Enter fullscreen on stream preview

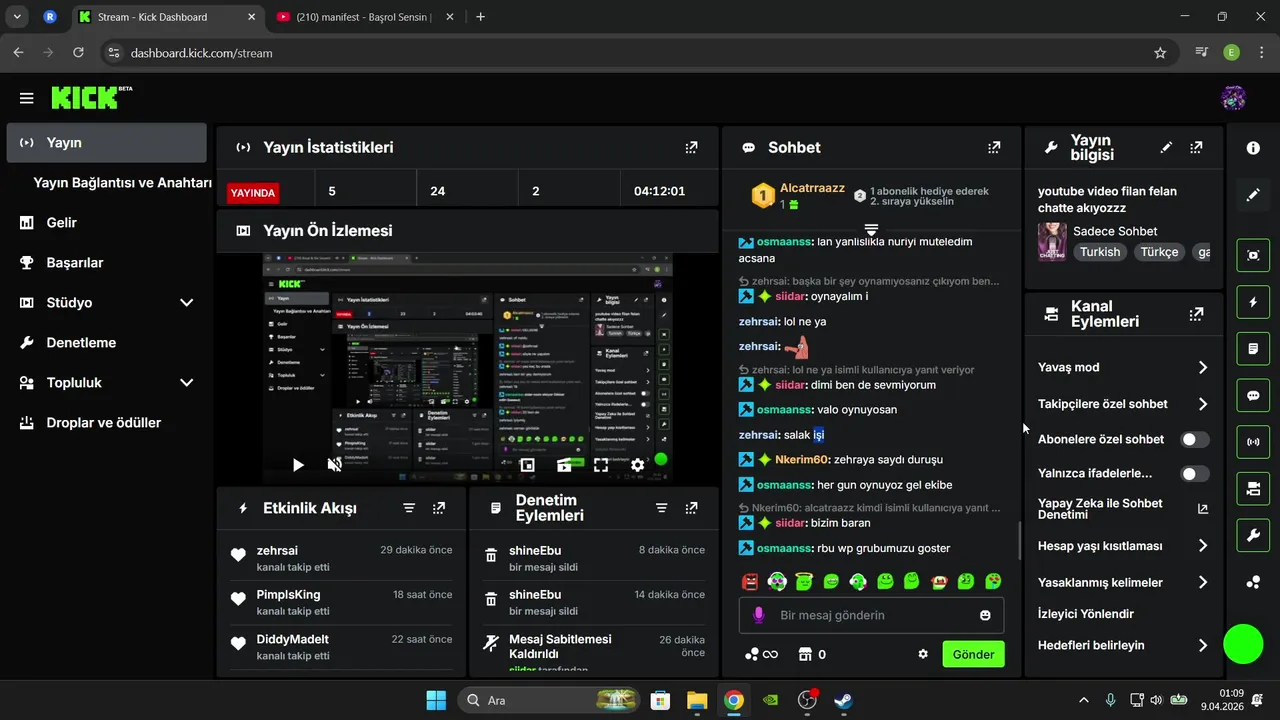(x=601, y=465)
